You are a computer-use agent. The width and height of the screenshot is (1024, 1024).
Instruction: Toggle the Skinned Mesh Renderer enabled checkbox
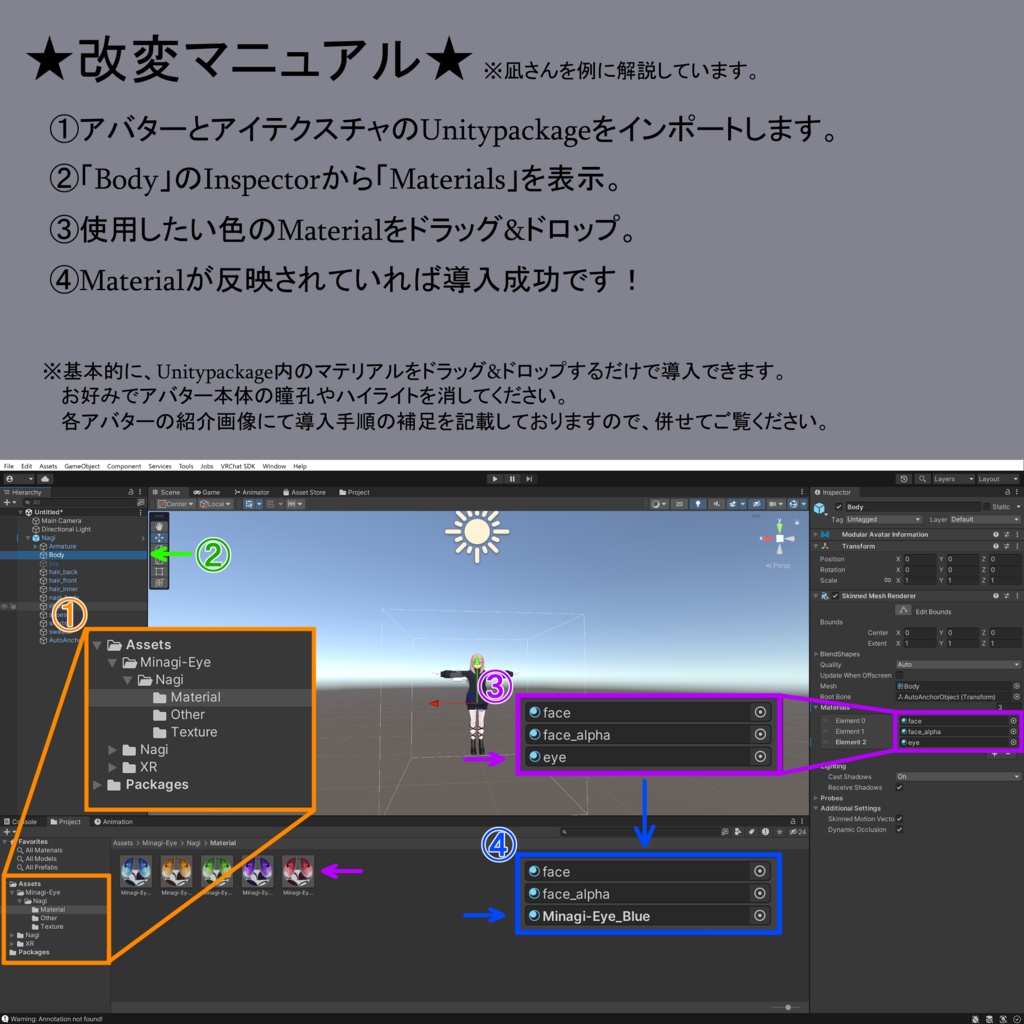(833, 596)
